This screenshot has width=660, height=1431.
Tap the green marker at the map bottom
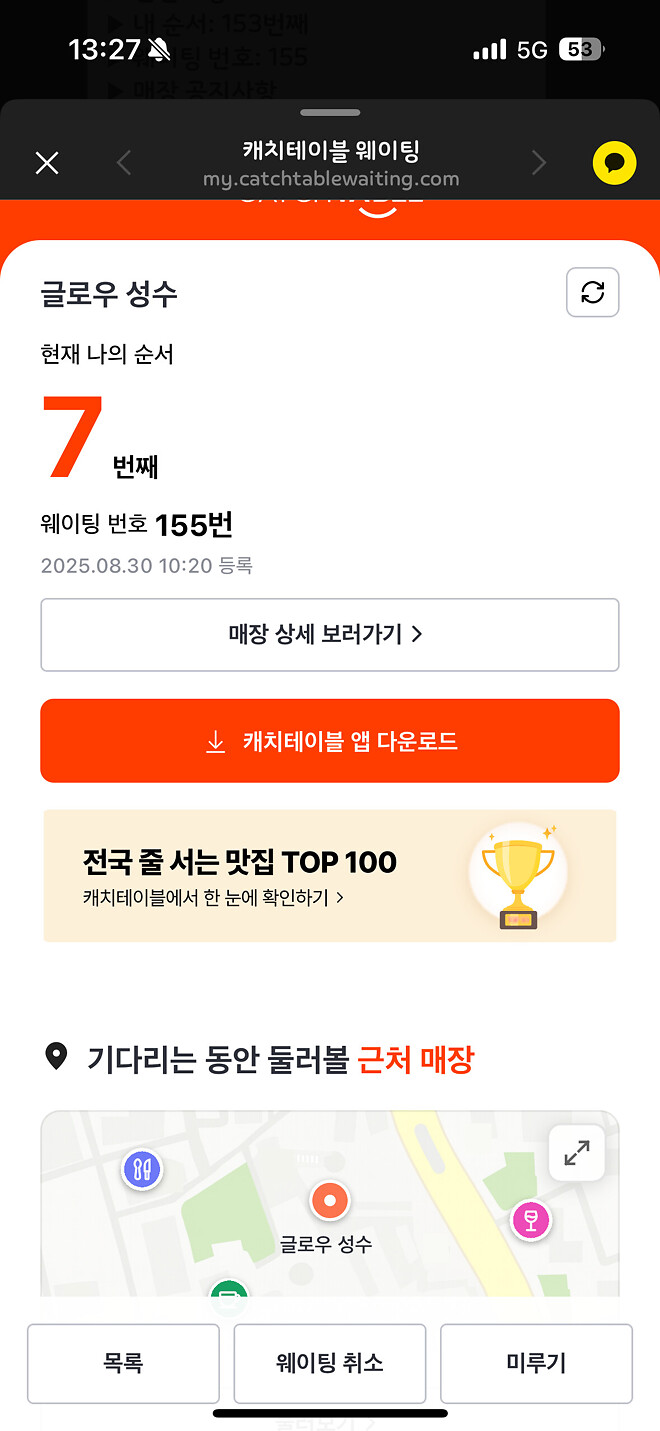click(x=228, y=1290)
